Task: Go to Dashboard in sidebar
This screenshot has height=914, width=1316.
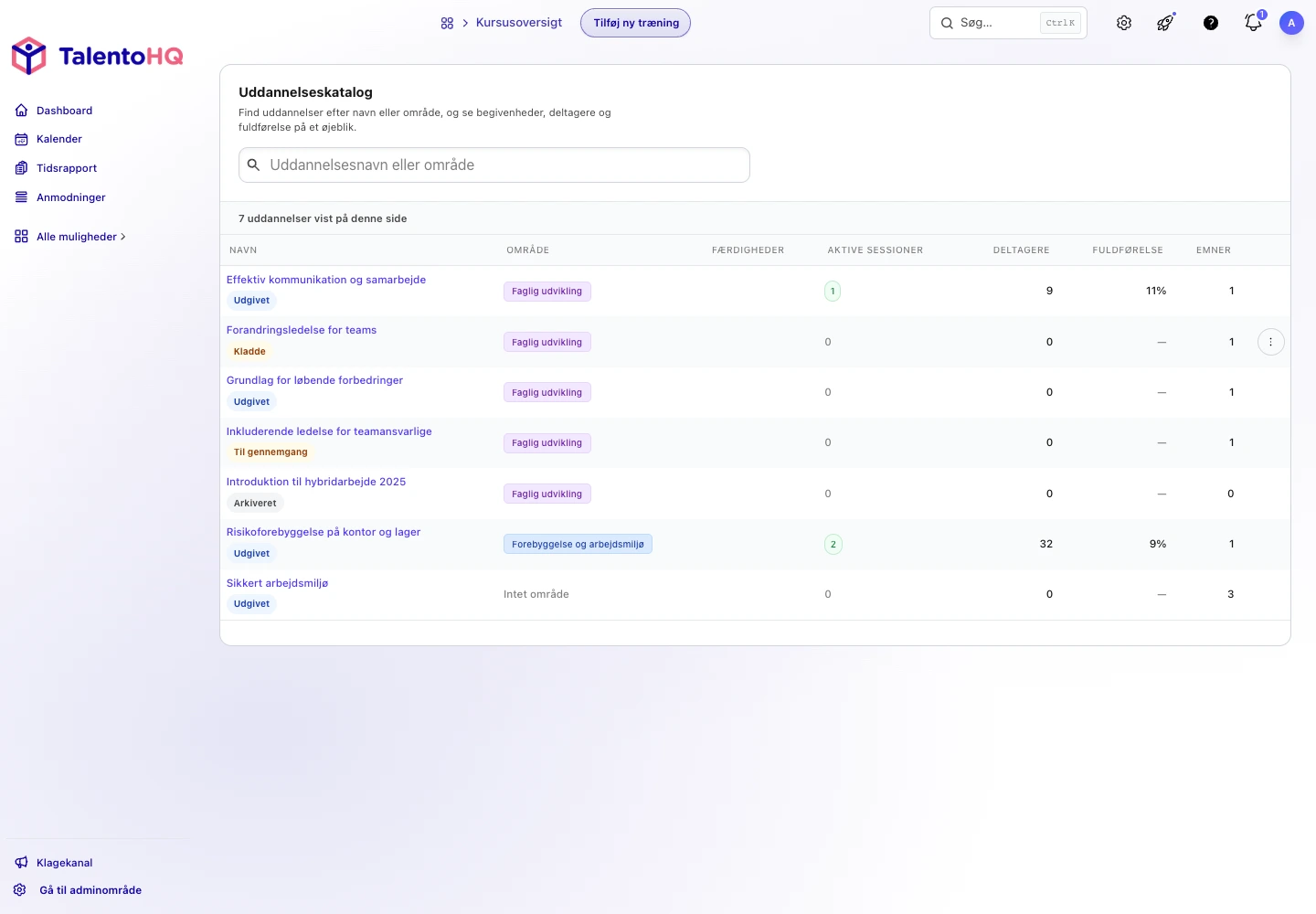Action: (x=65, y=111)
